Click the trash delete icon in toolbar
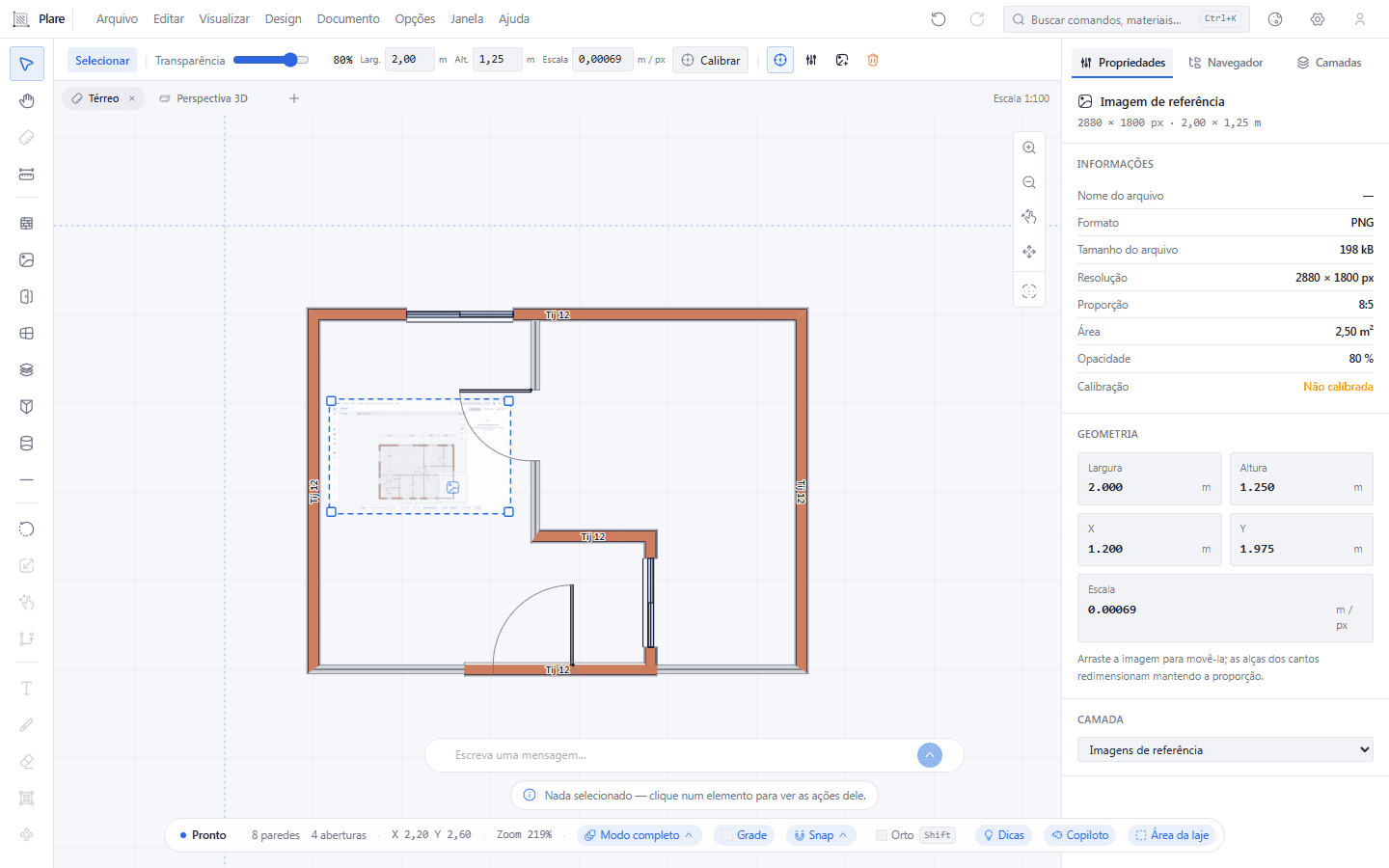The width and height of the screenshot is (1389, 868). (x=873, y=60)
